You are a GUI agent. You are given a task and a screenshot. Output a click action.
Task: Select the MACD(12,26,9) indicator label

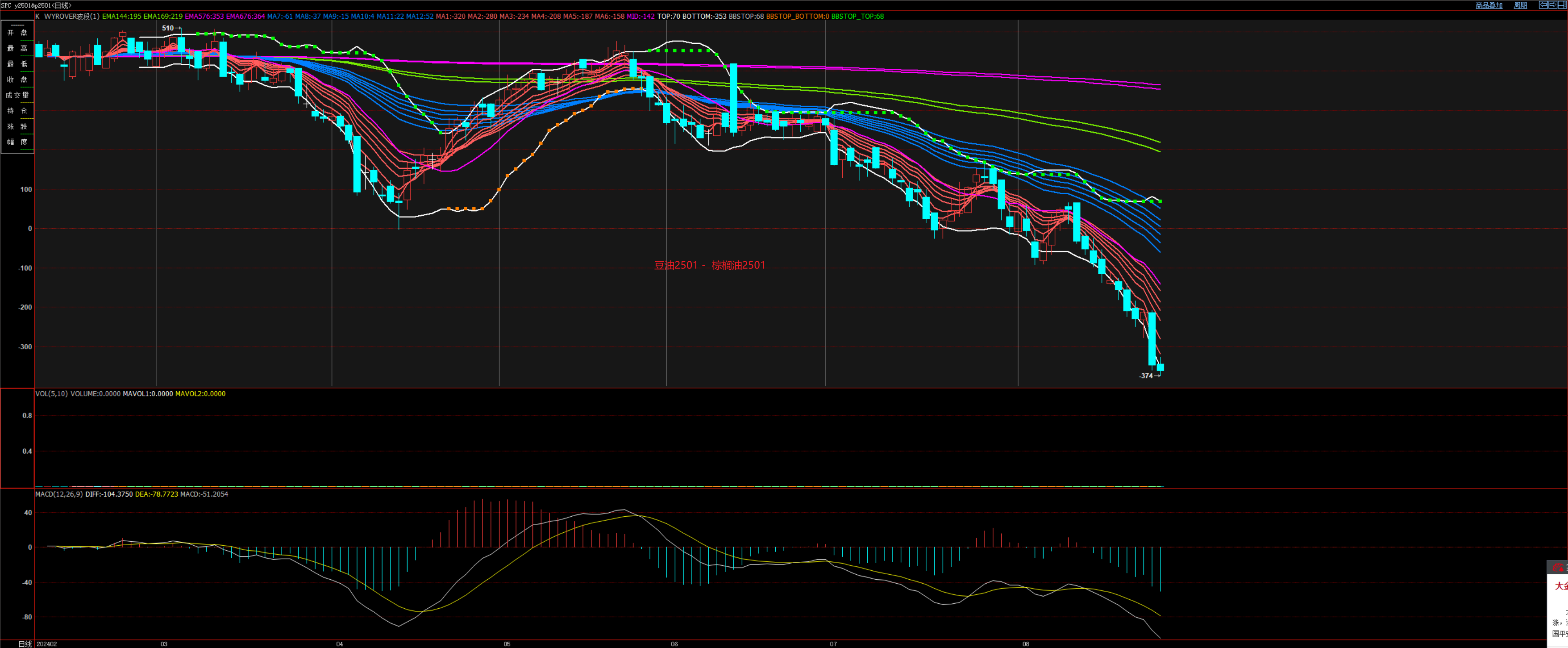pos(58,494)
